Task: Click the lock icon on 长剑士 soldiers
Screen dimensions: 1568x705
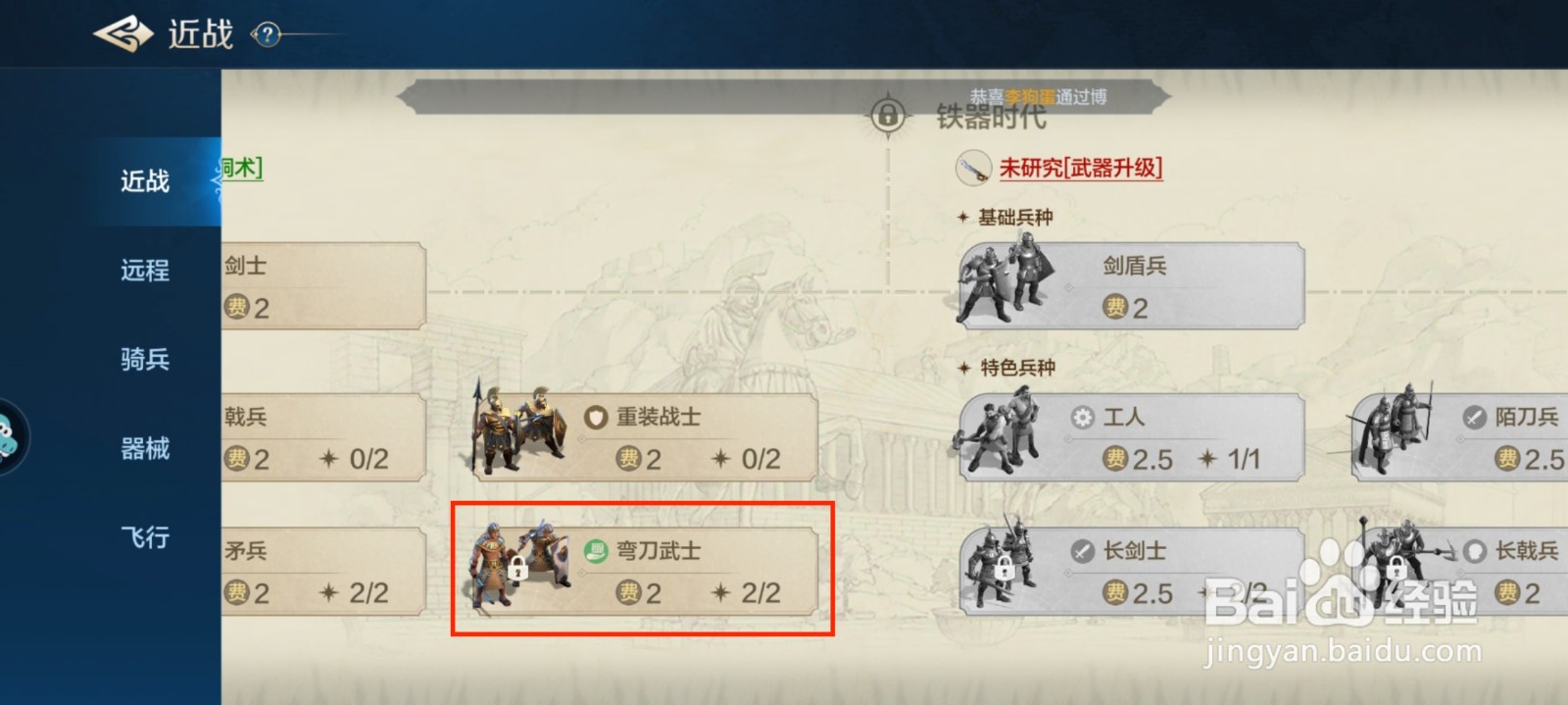Action: (x=1003, y=567)
